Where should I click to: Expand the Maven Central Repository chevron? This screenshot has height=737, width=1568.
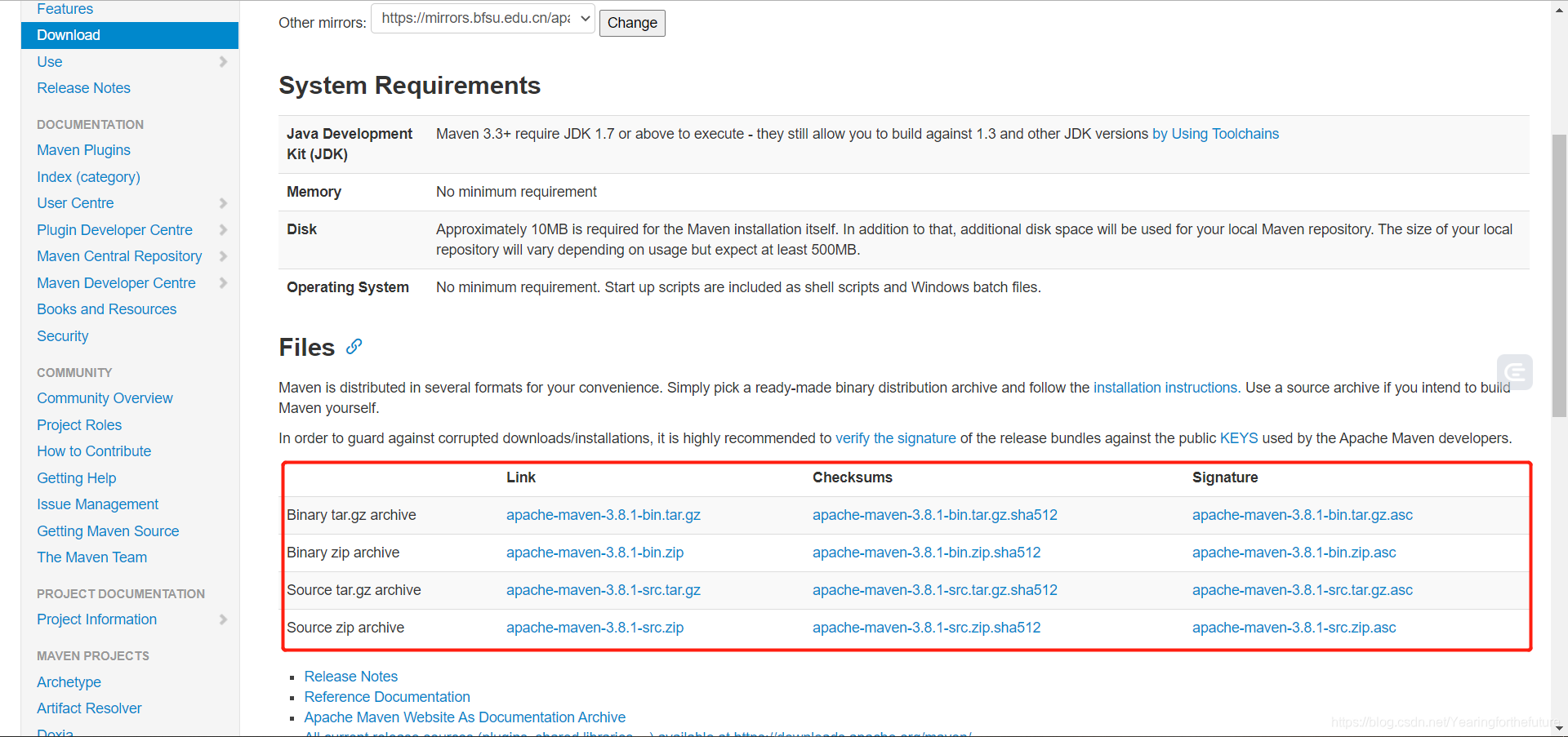[x=223, y=256]
